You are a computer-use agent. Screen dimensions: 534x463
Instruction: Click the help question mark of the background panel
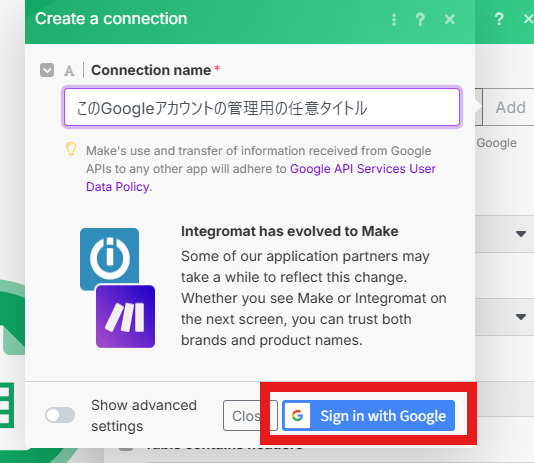499,19
